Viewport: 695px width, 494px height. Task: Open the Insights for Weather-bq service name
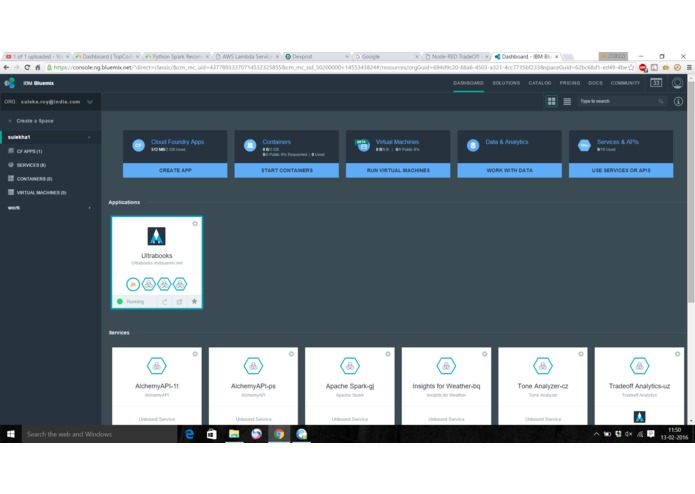(446, 386)
